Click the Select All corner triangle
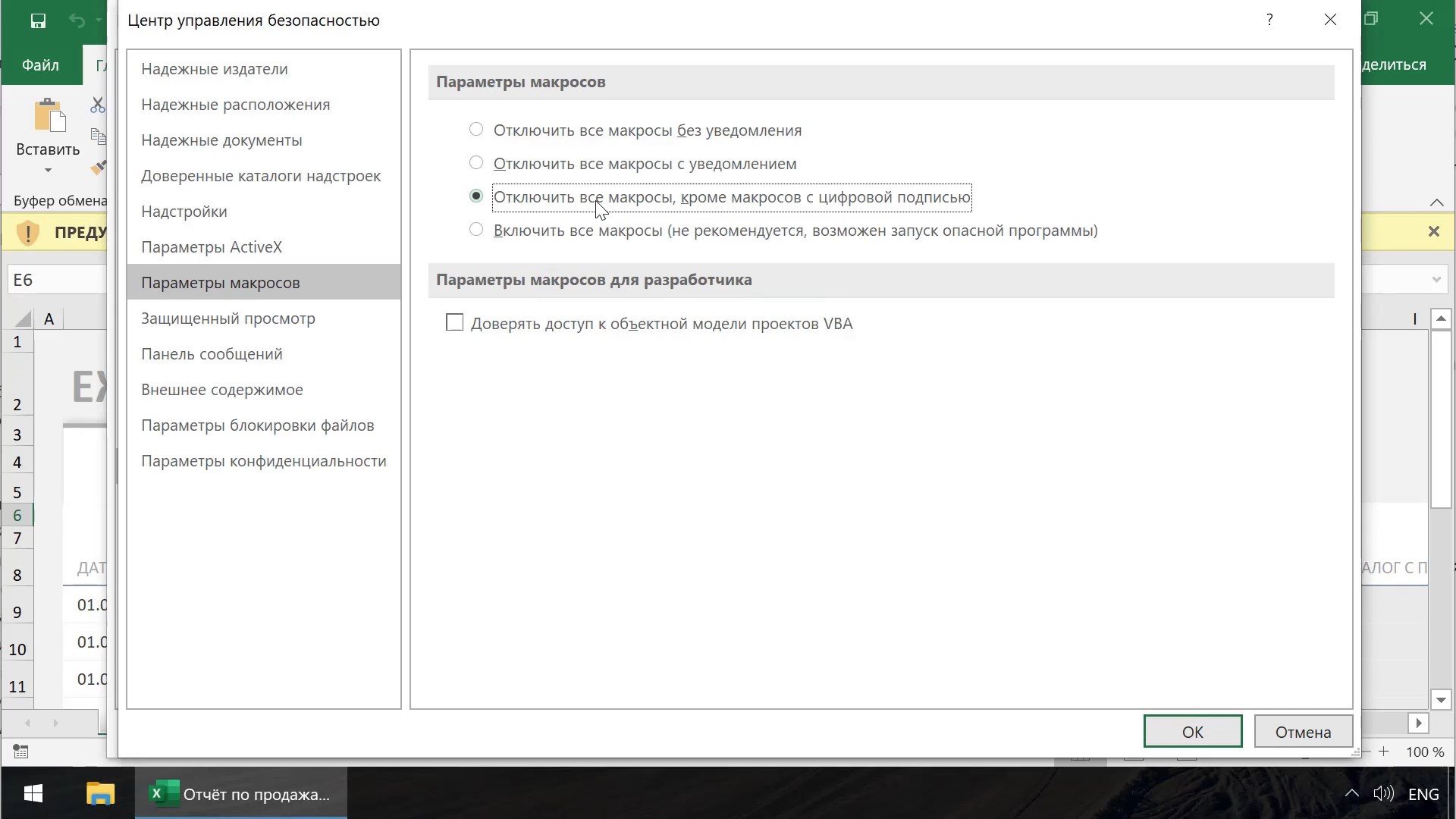Image resolution: width=1456 pixels, height=819 pixels. (23, 318)
